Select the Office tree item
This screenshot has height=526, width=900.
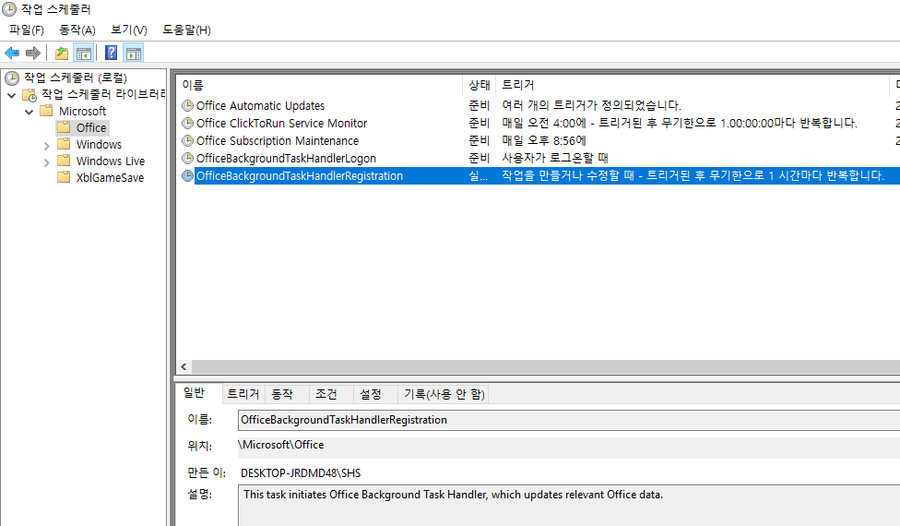pyautogui.click(x=91, y=127)
